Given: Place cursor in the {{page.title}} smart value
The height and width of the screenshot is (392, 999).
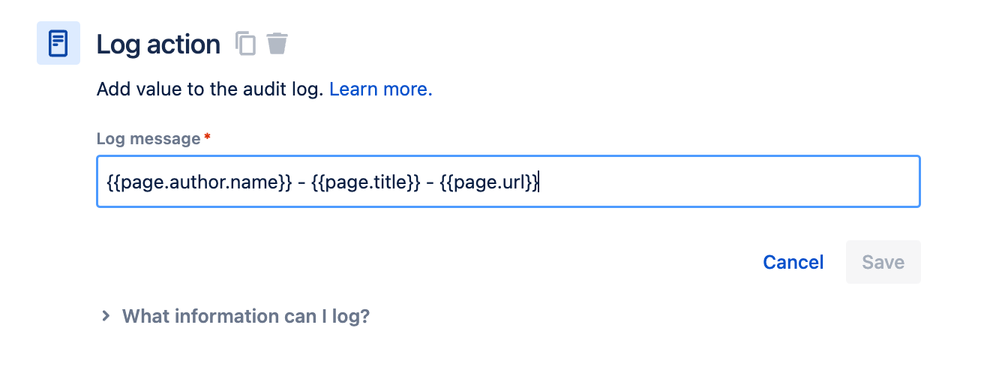Looking at the screenshot, I should point(366,183).
